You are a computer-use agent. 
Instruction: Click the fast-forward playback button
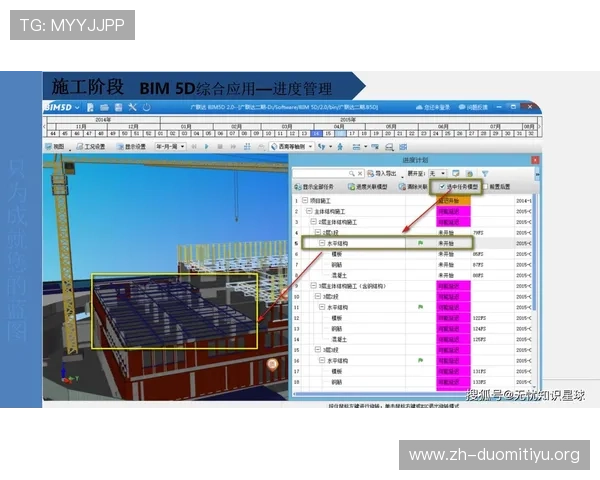pyautogui.click(x=233, y=147)
